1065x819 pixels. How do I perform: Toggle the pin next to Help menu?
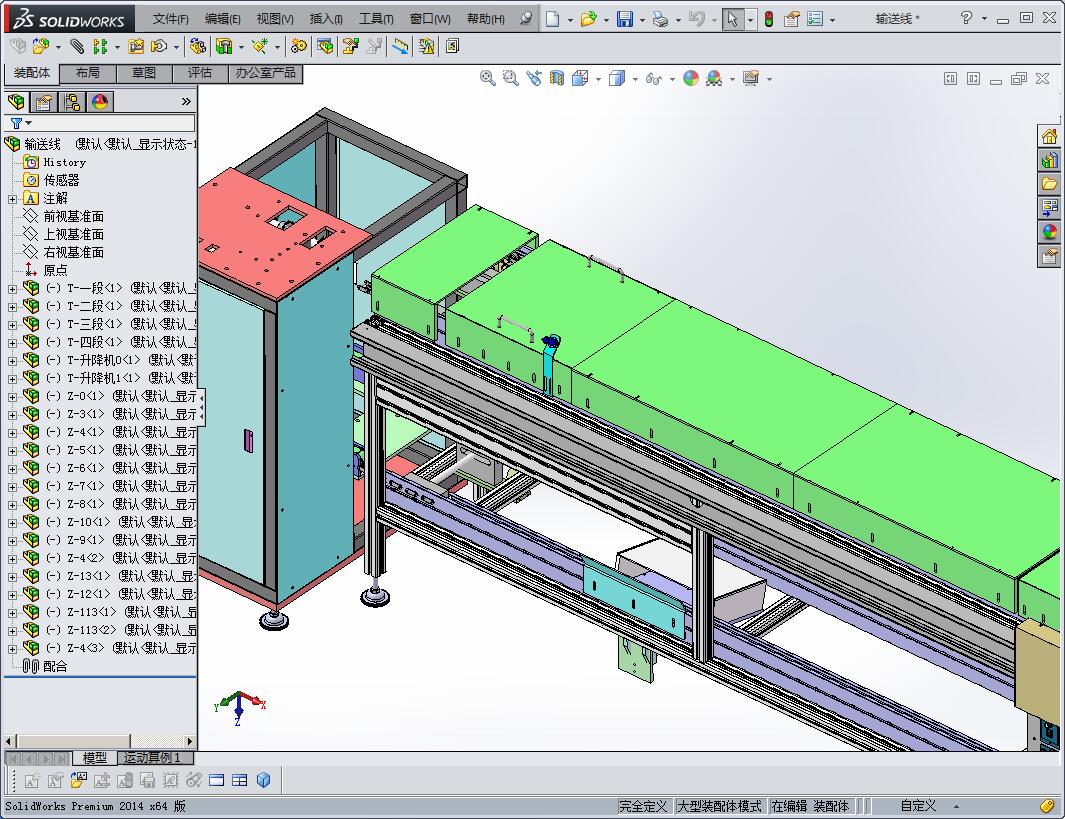pyautogui.click(x=525, y=19)
